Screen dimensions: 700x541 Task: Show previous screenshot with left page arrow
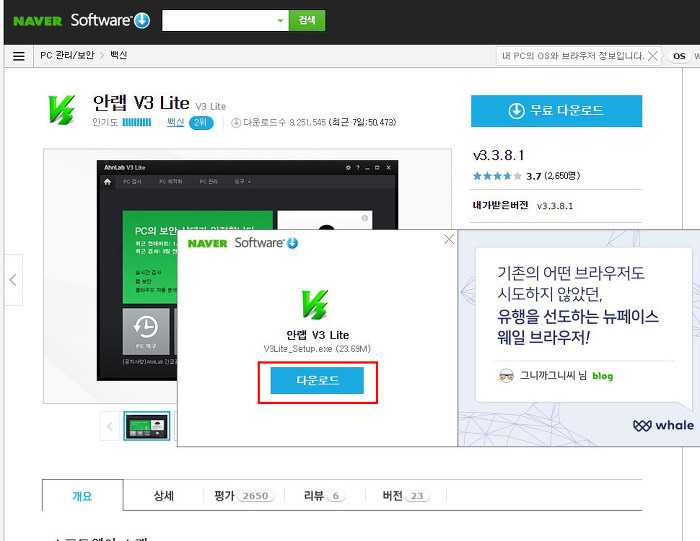pyautogui.click(x=13, y=280)
